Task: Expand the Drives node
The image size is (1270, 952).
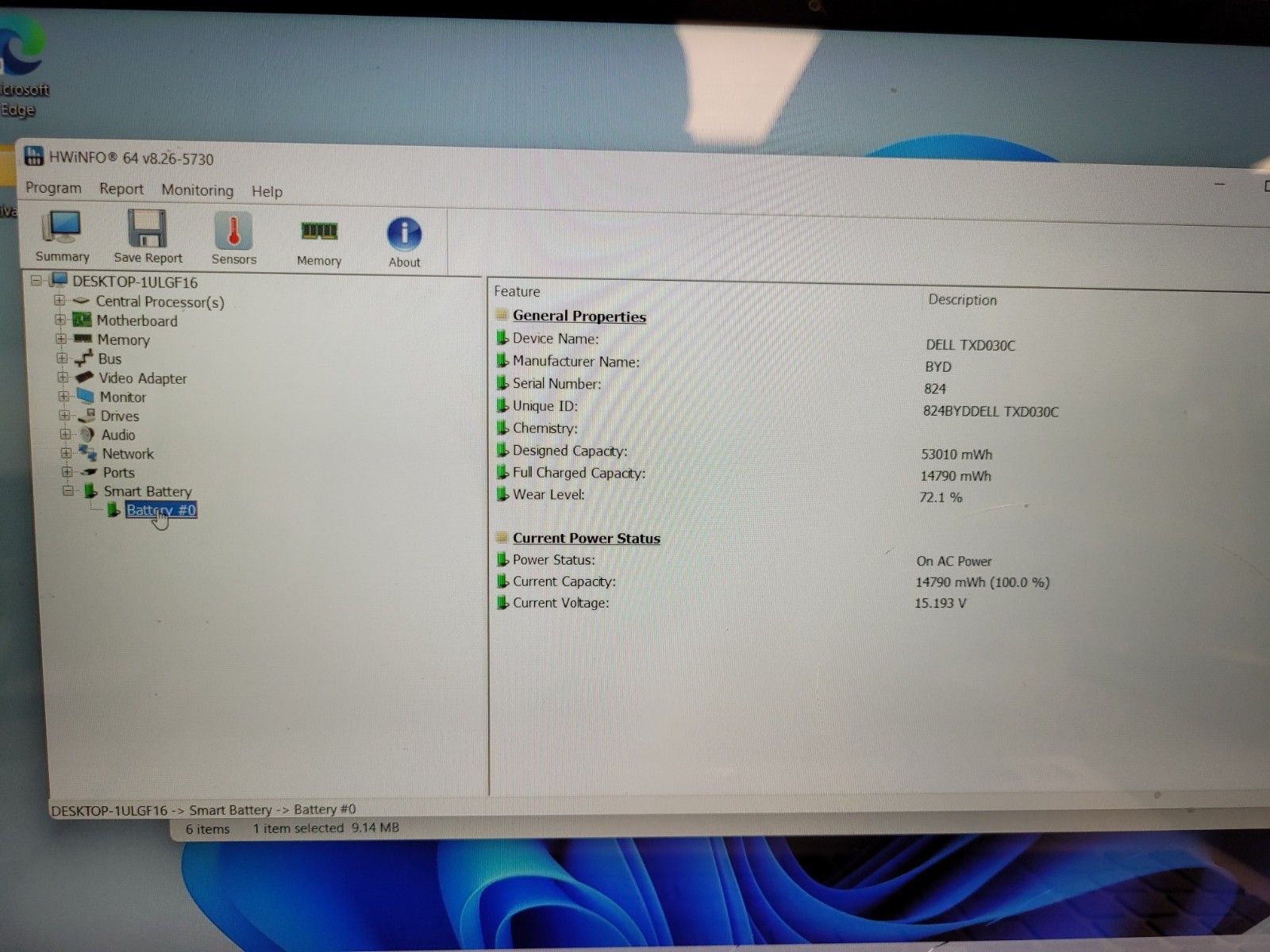Action: click(x=64, y=415)
